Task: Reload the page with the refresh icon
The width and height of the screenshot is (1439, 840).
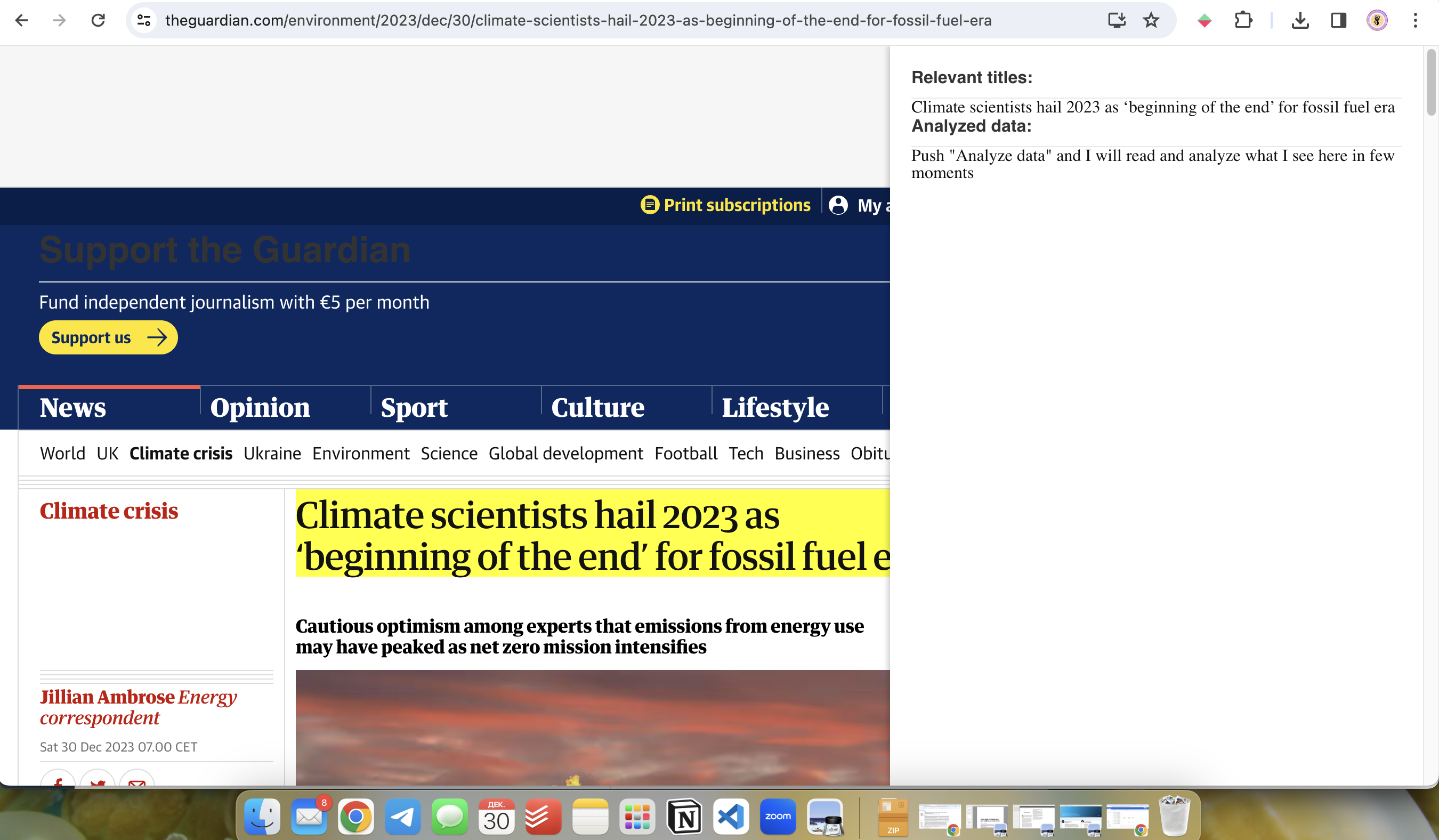Action: [98, 21]
